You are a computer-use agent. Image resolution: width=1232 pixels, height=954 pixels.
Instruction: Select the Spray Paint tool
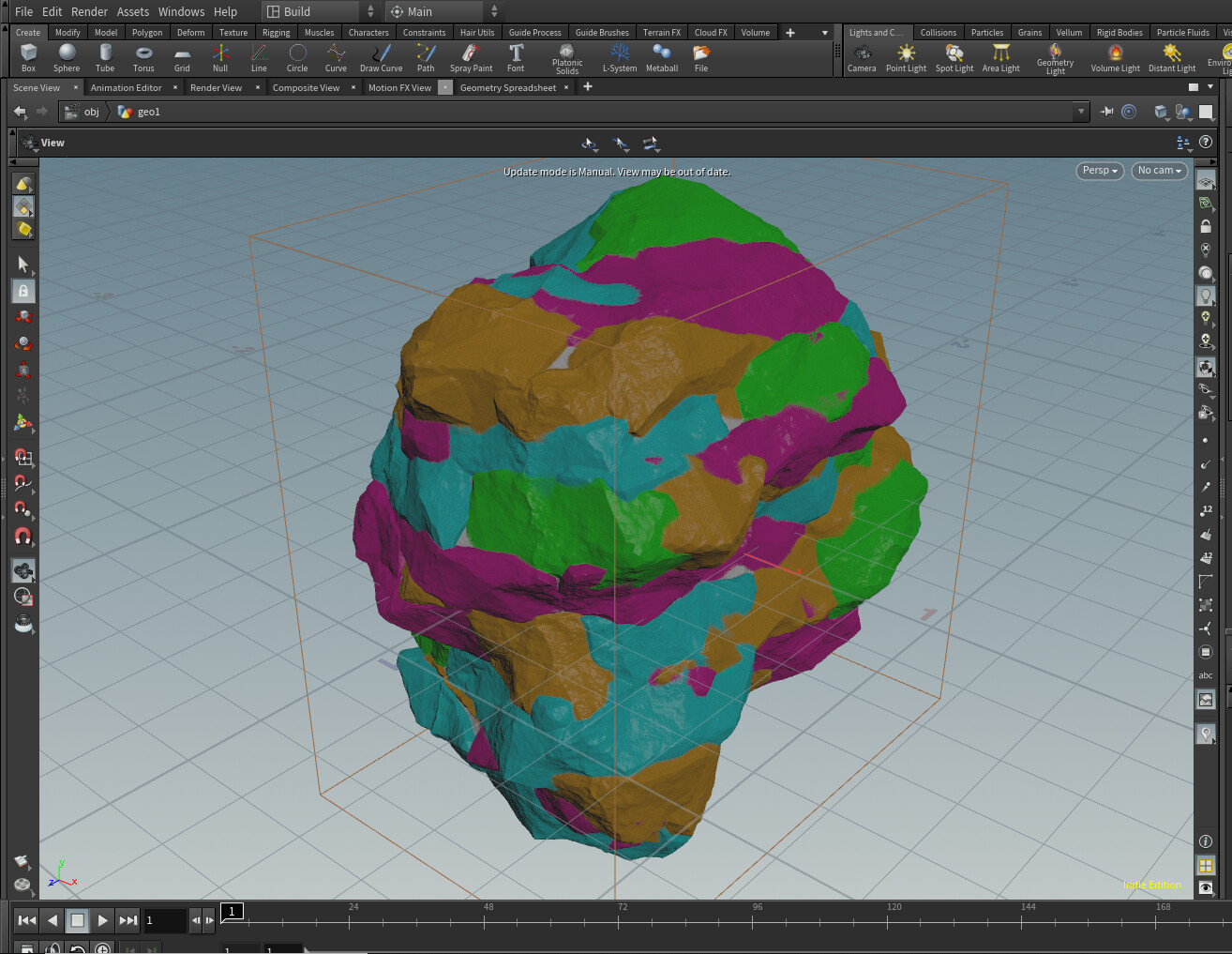471,57
